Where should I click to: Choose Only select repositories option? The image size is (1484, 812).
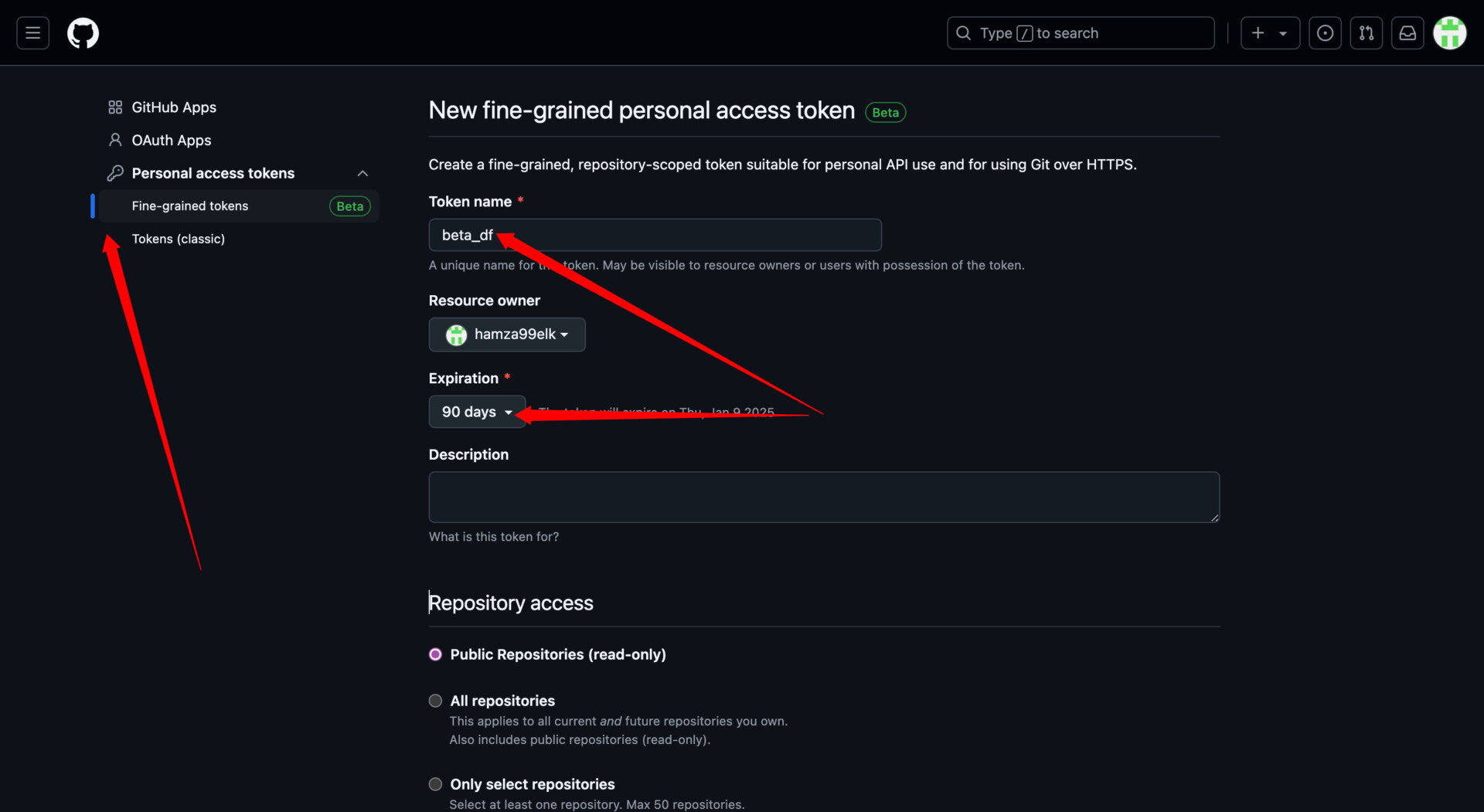point(436,784)
